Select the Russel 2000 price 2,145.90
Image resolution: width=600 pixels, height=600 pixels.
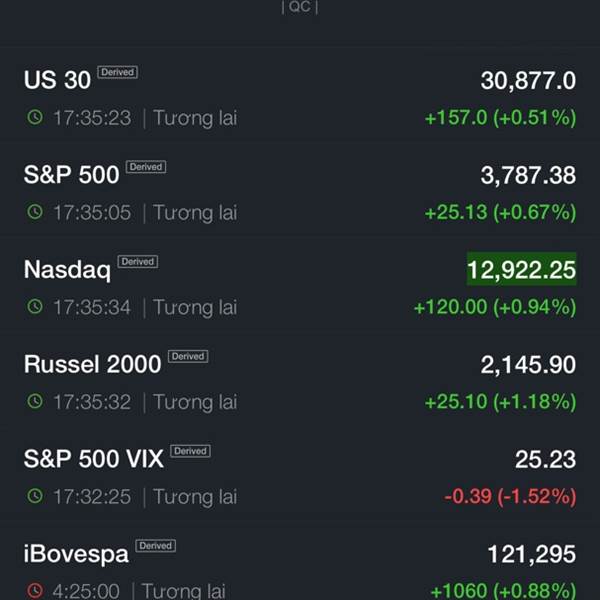coord(528,365)
